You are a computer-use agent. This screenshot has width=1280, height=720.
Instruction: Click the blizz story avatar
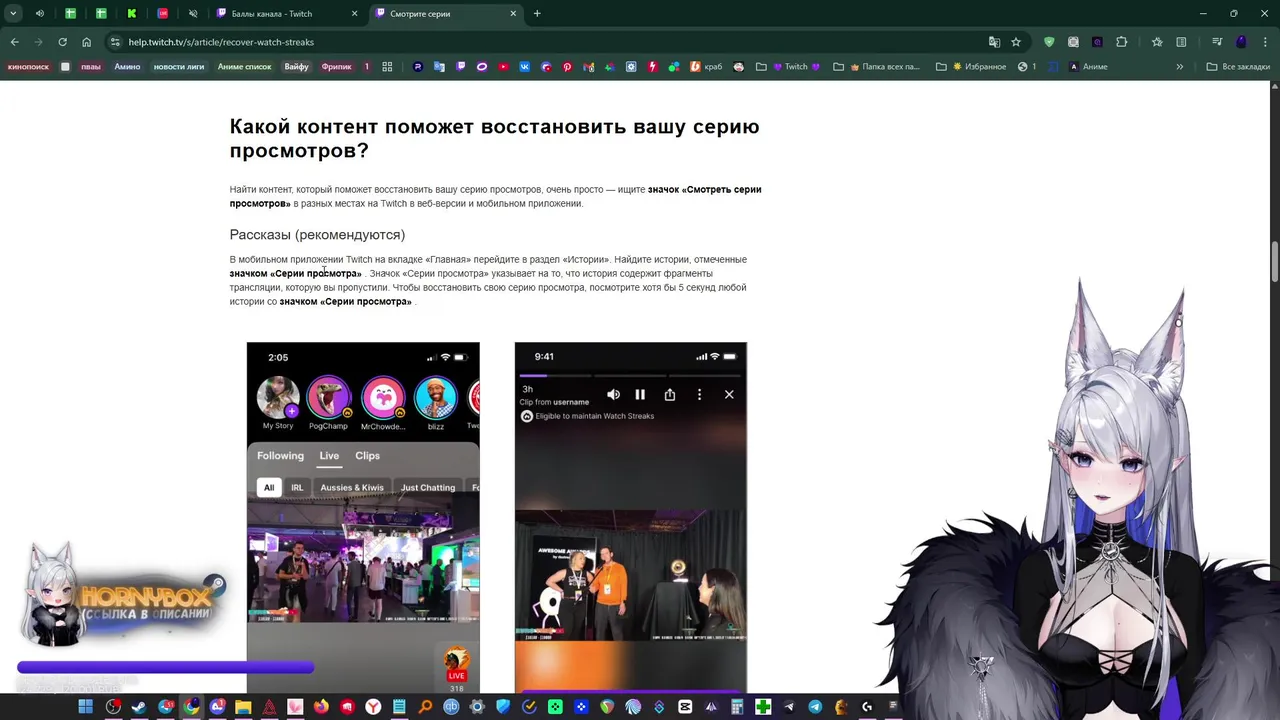pos(435,398)
